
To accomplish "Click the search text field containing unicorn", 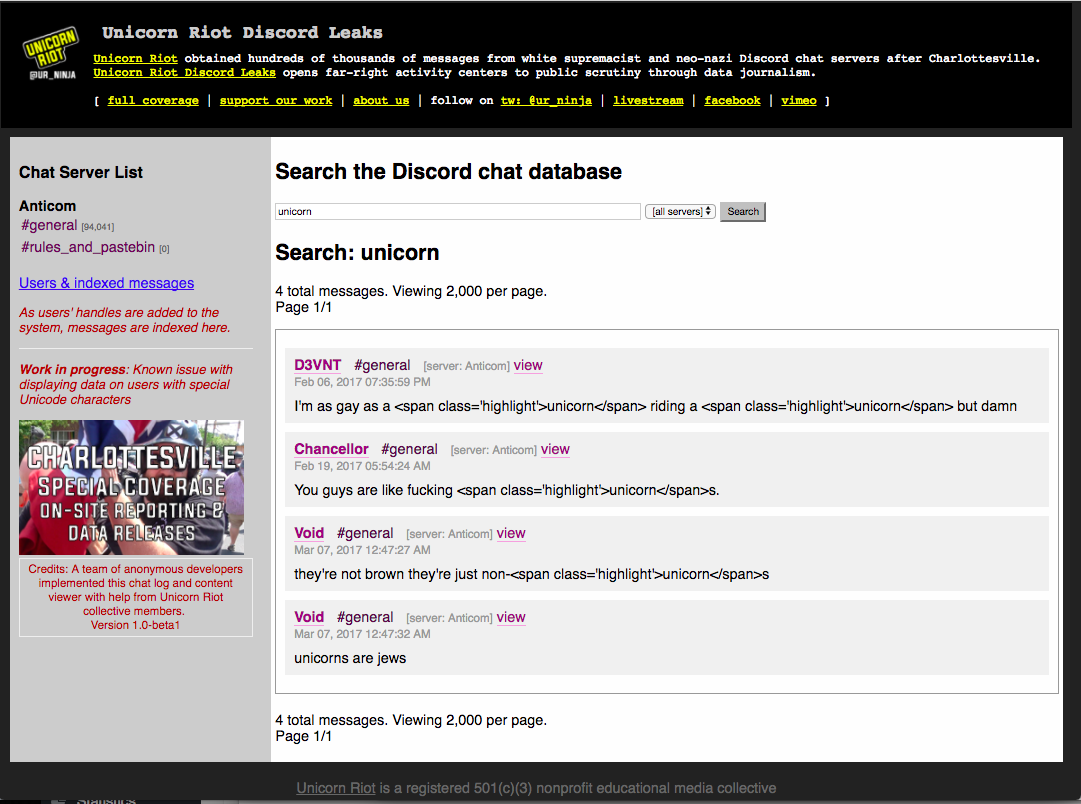I will coord(457,211).
